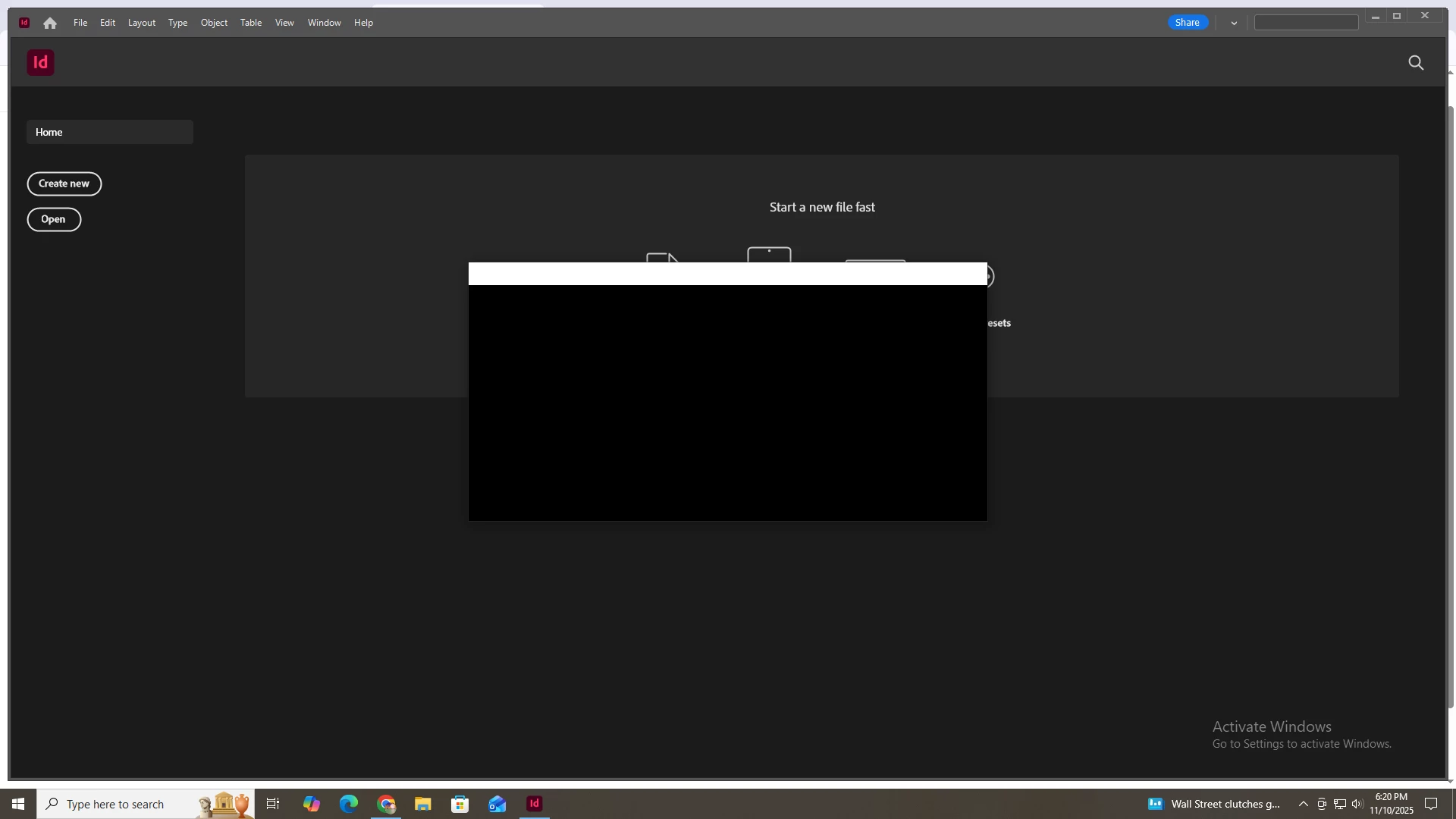Click the large InDesign logo

pyautogui.click(x=41, y=62)
